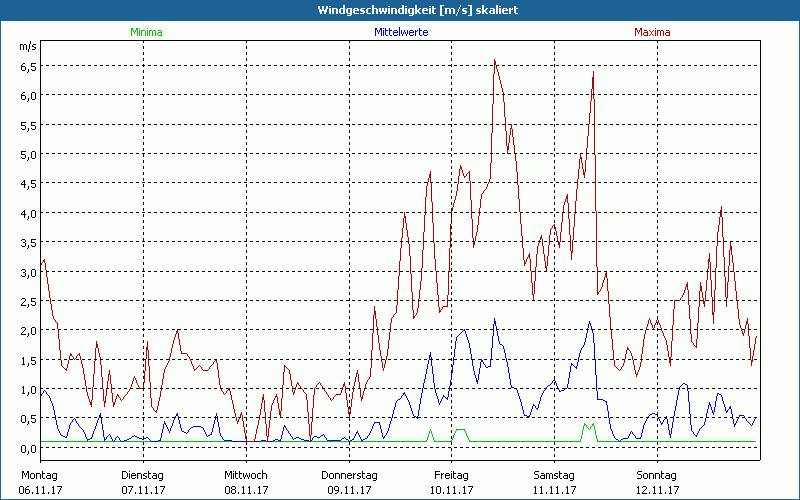The width and height of the screenshot is (800, 500).
Task: Click the green Minima legend label
Action: tap(145, 32)
